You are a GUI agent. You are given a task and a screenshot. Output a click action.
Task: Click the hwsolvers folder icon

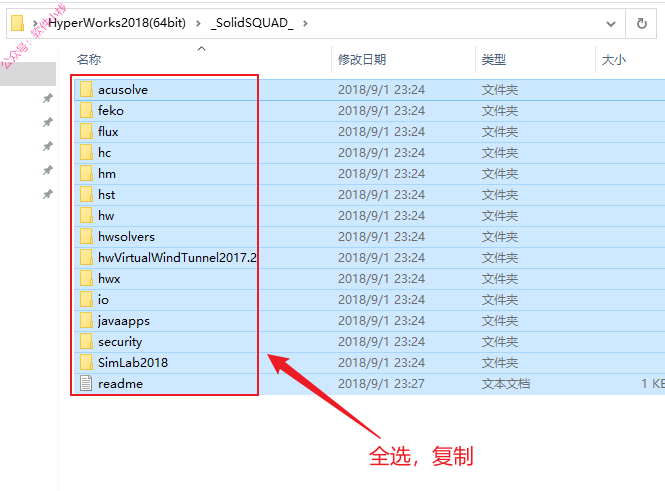tap(87, 236)
